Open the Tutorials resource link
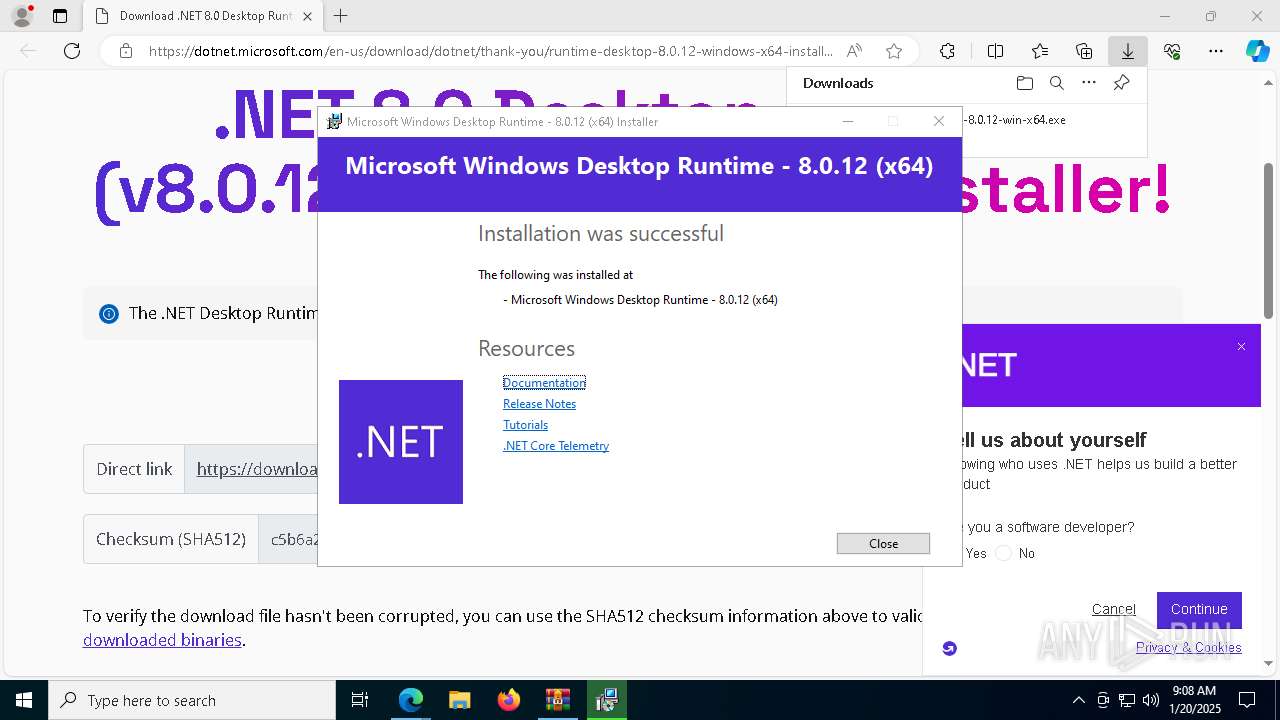Screen dimensions: 1280x720 (525, 425)
